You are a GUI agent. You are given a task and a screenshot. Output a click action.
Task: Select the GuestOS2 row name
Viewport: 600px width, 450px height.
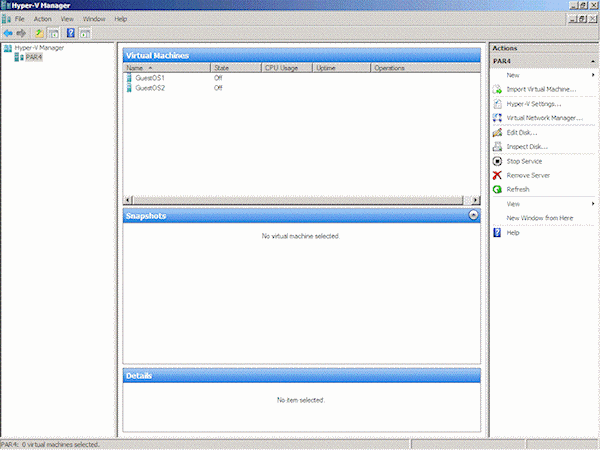click(150, 88)
